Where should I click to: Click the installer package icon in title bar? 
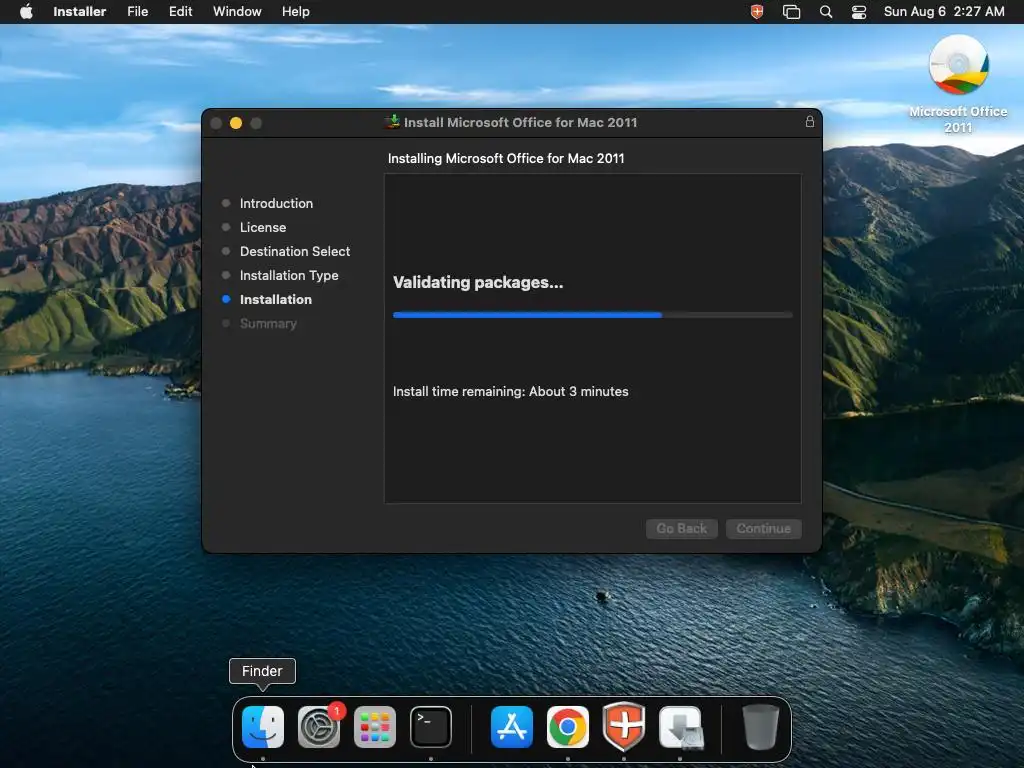[392, 121]
